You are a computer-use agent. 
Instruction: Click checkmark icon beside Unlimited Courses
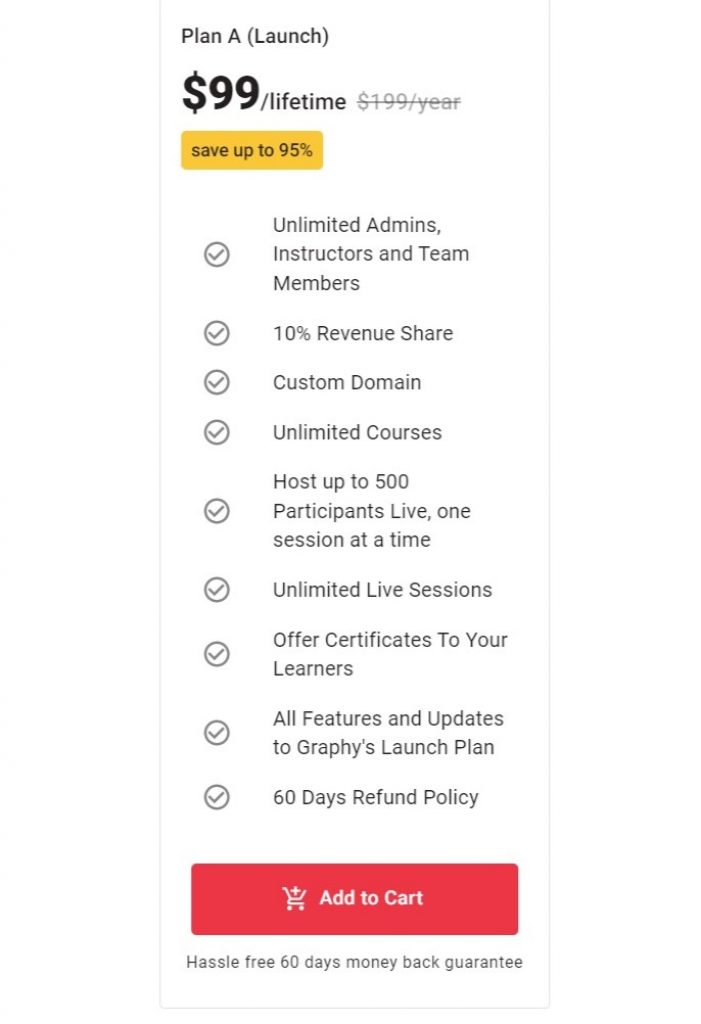216,432
